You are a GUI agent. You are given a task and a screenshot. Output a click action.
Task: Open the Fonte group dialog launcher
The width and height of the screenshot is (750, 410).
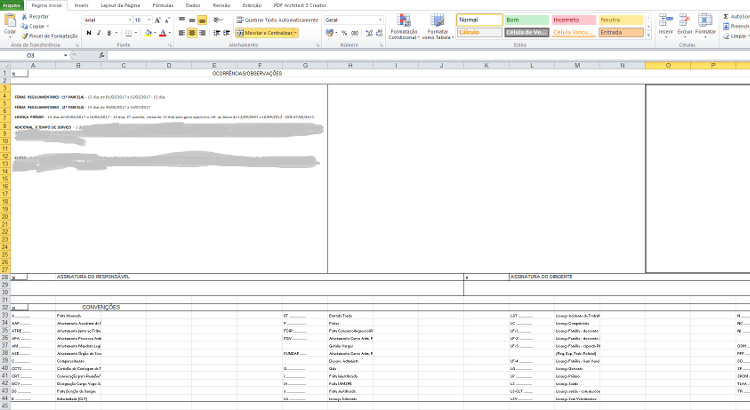coord(170,45)
